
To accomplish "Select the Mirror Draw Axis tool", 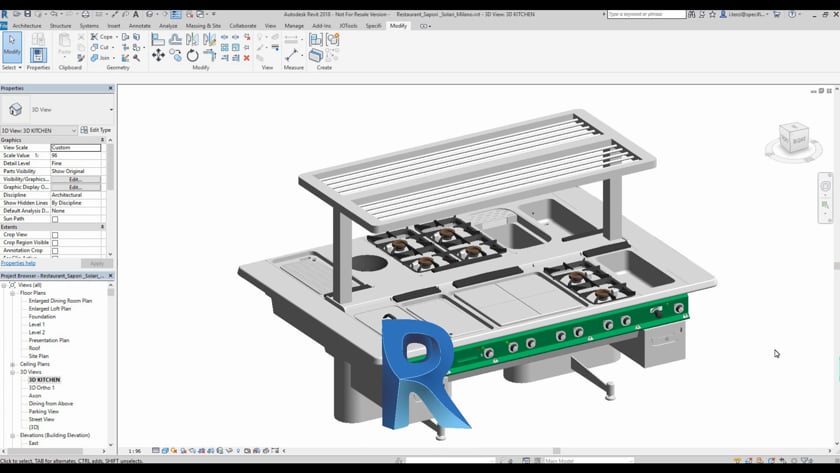I will pos(209,39).
